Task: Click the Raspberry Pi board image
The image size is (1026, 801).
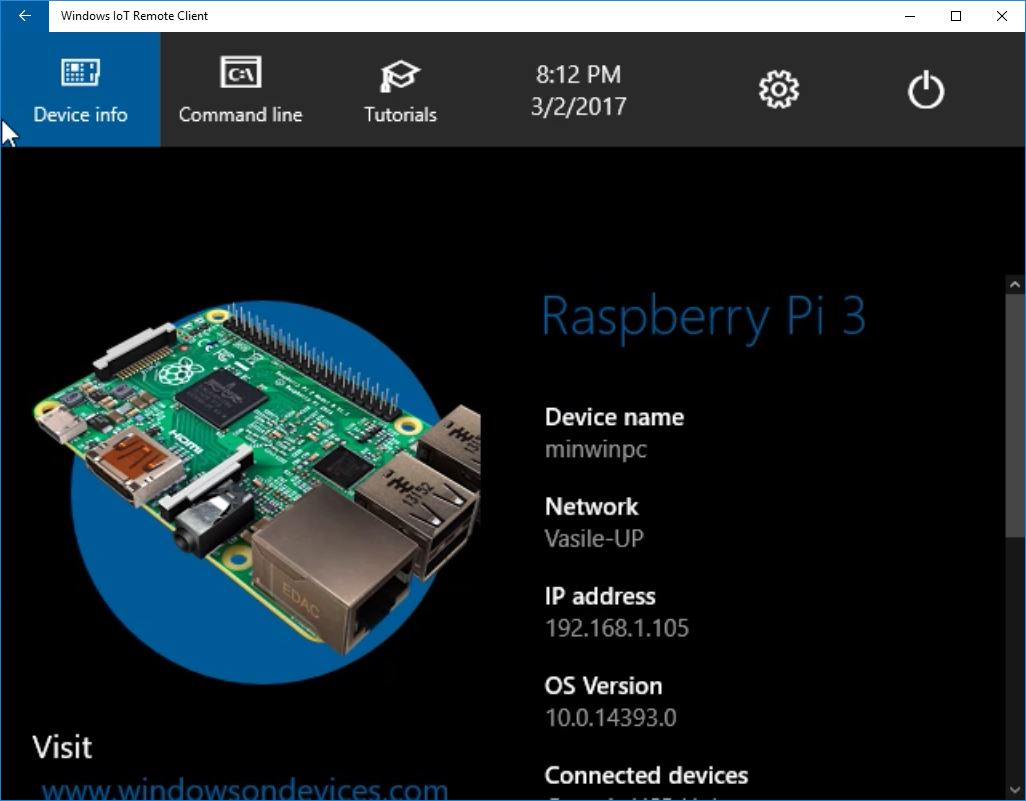Action: (x=258, y=478)
